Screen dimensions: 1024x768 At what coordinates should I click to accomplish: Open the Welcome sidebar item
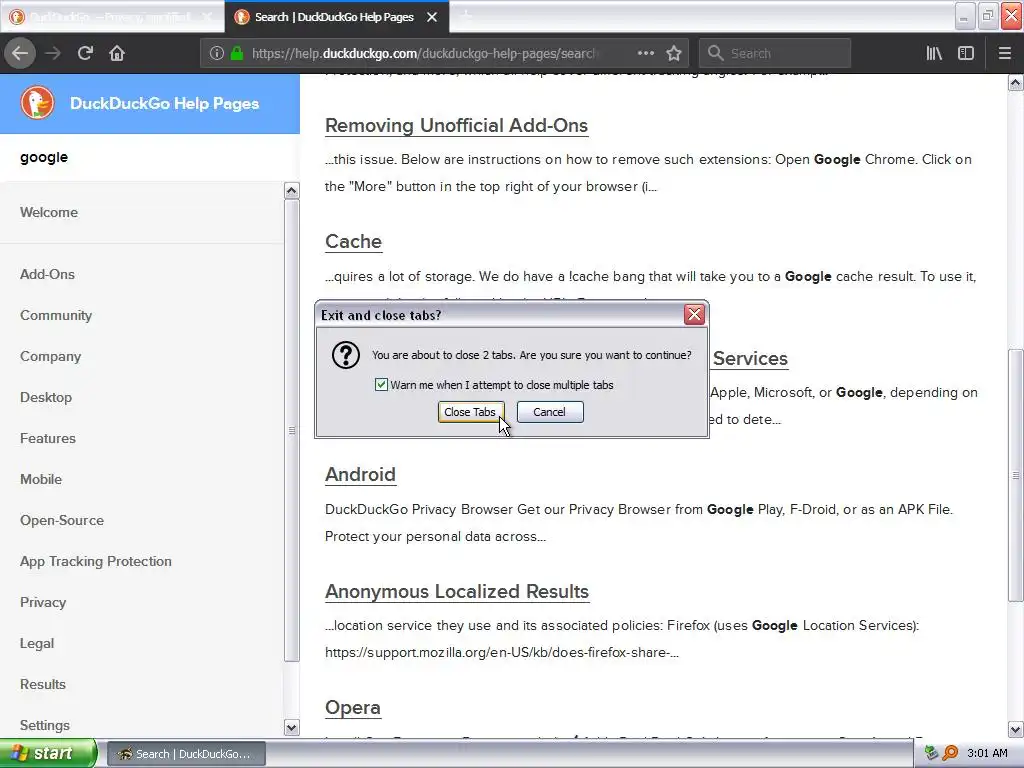tap(49, 212)
